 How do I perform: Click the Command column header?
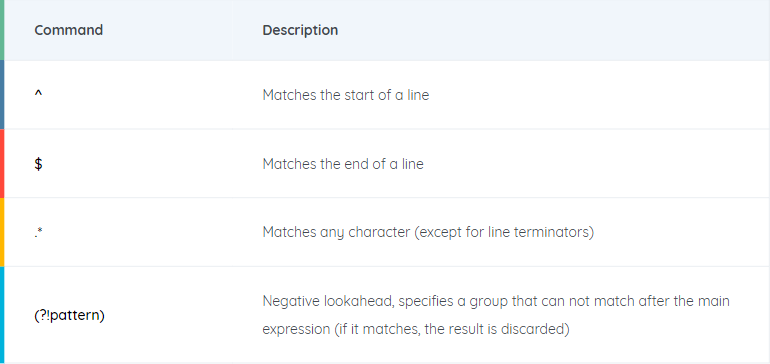pyautogui.click(x=69, y=30)
